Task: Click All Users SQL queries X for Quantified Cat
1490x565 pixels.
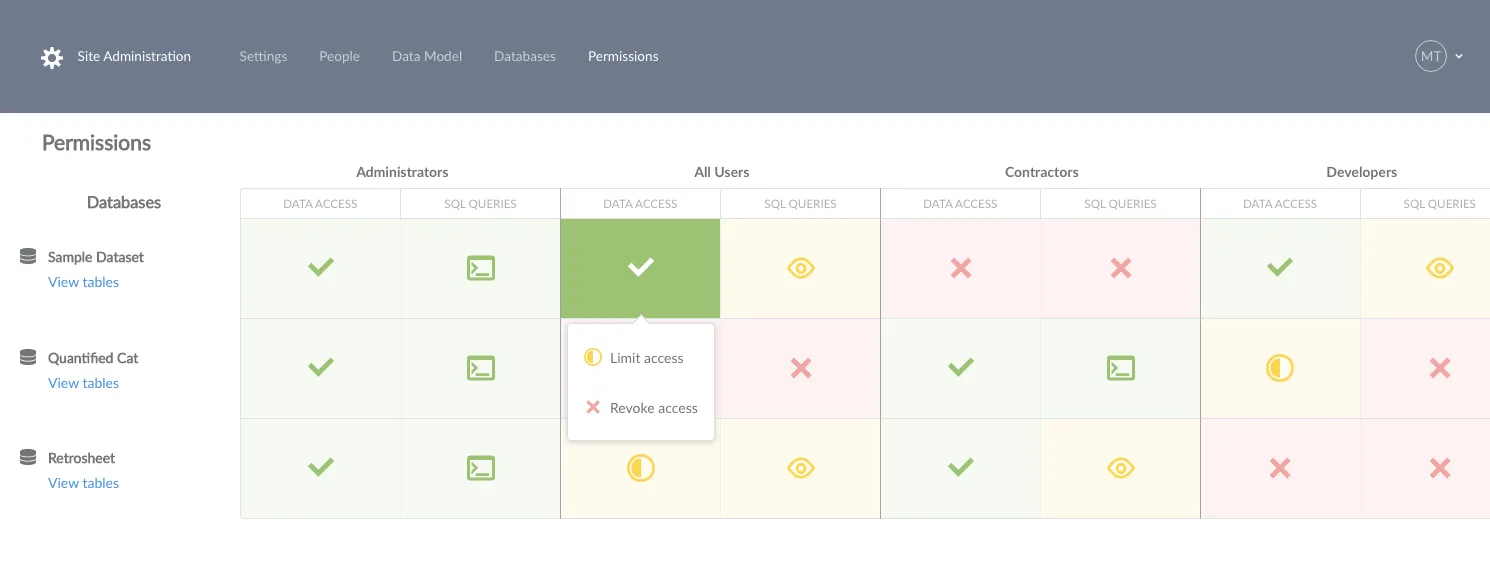Action: point(801,368)
